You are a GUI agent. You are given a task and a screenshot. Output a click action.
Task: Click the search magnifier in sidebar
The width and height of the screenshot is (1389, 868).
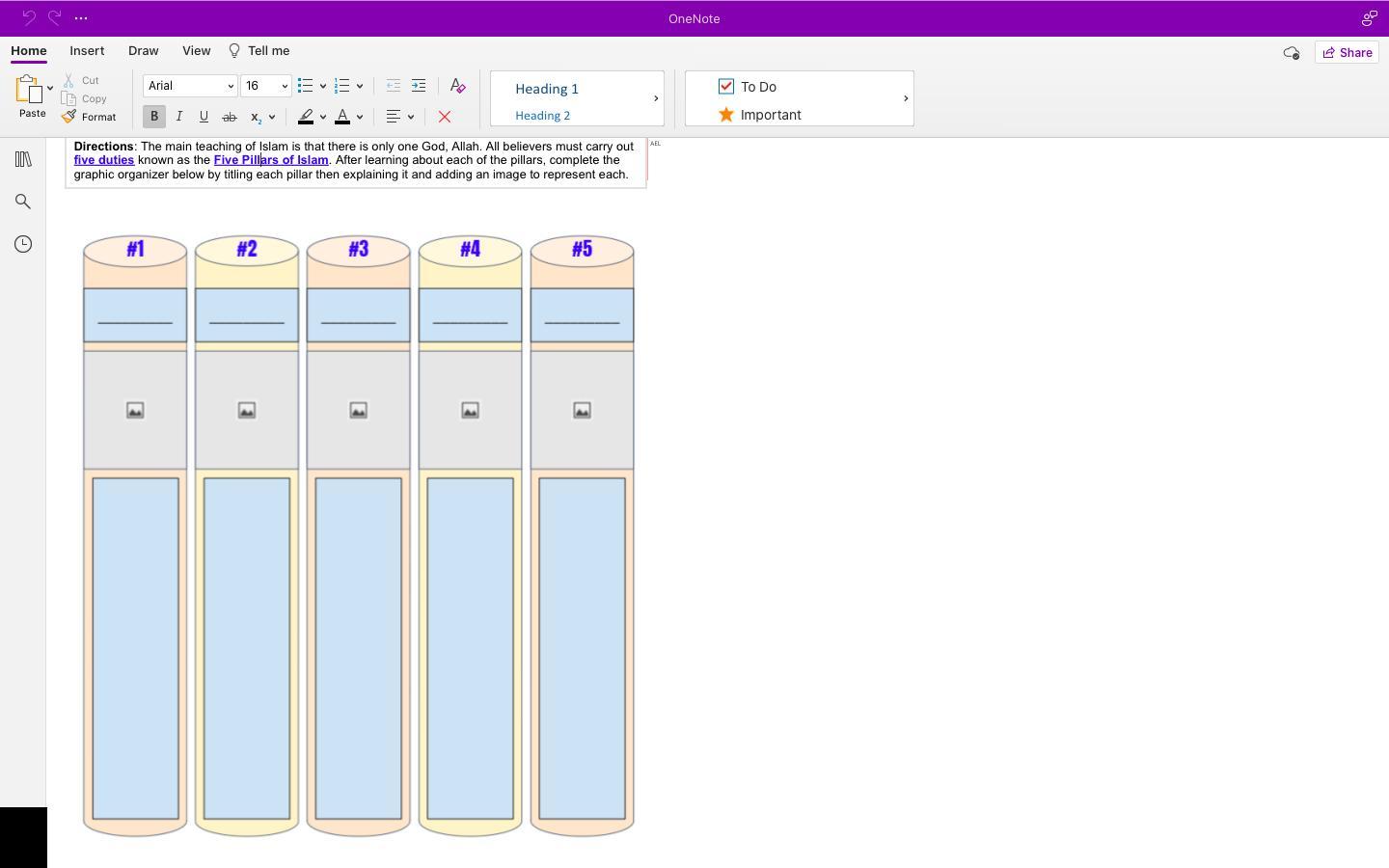(x=23, y=202)
